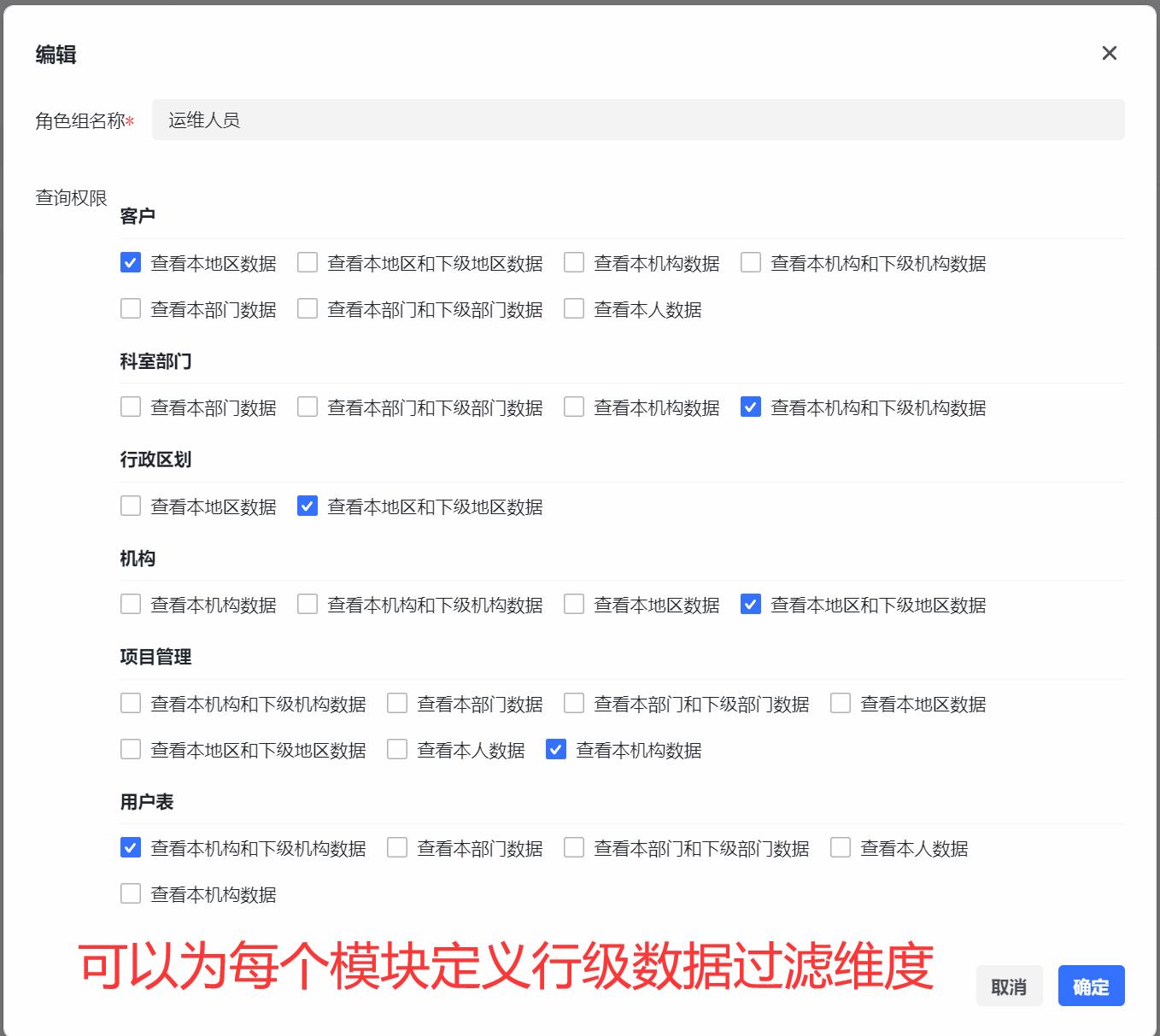
Task: Enable 查看本机构数据 under 客户
Action: (573, 263)
